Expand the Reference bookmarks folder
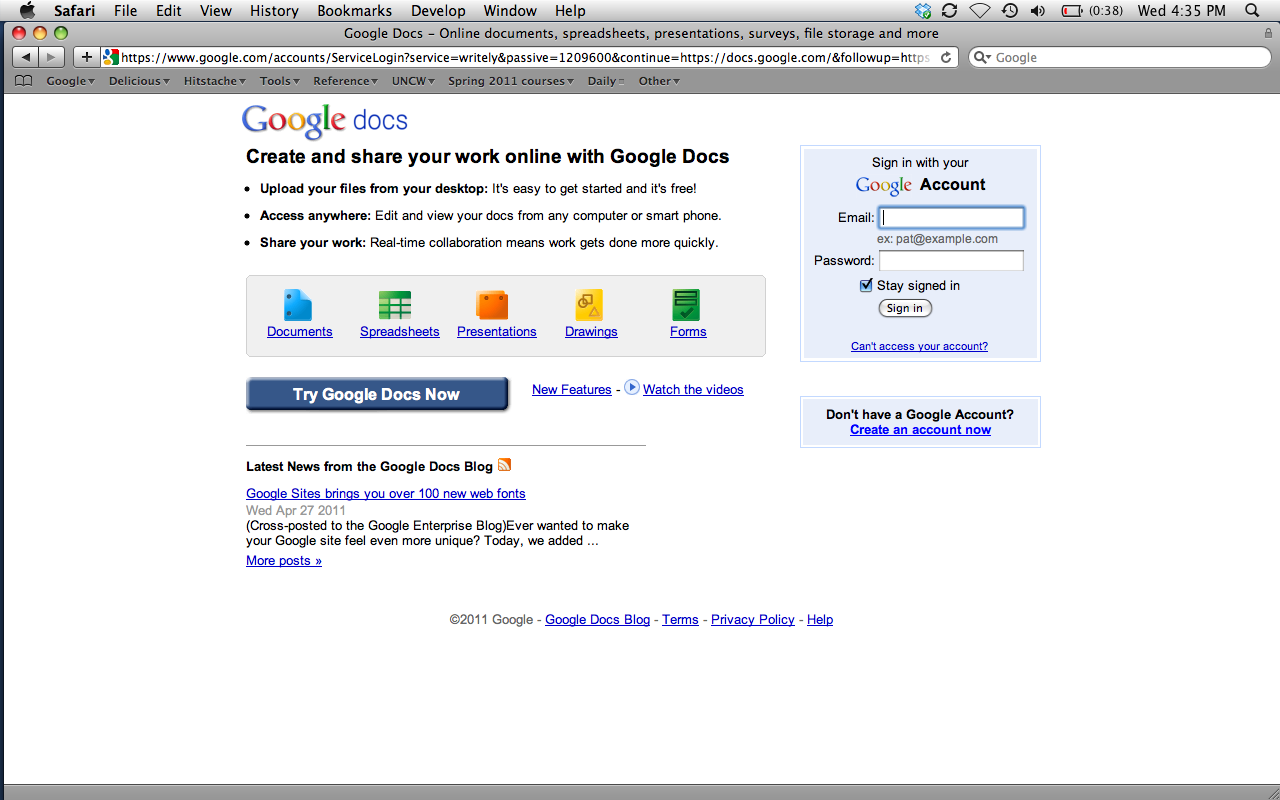 [x=346, y=81]
